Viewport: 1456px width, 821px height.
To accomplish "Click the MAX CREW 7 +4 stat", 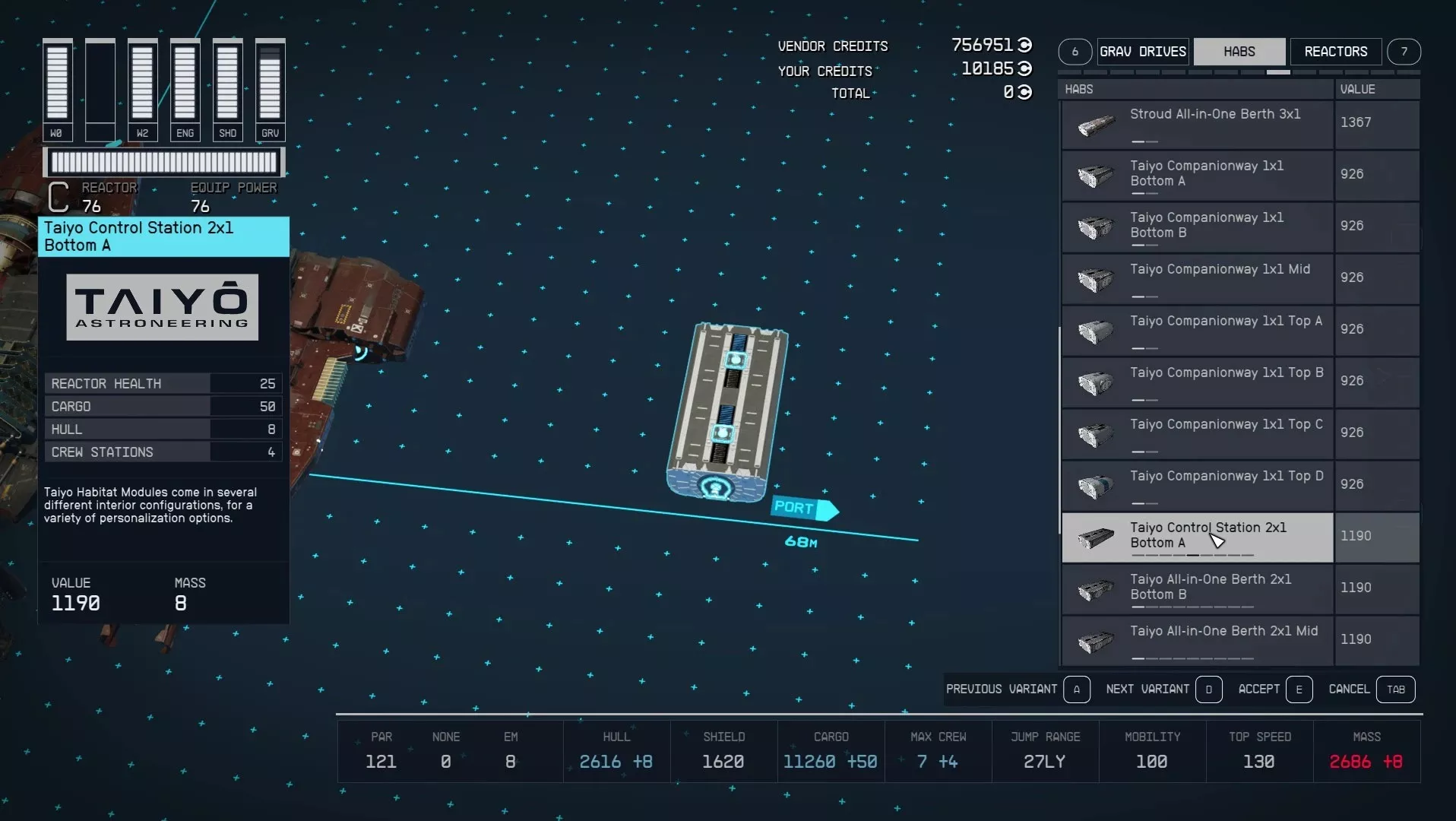I will point(938,750).
